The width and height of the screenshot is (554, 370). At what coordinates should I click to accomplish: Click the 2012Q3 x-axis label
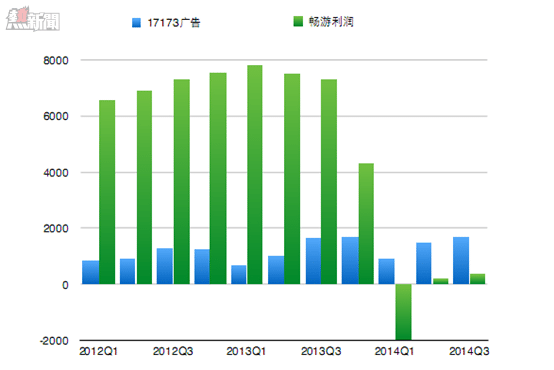[x=173, y=351]
